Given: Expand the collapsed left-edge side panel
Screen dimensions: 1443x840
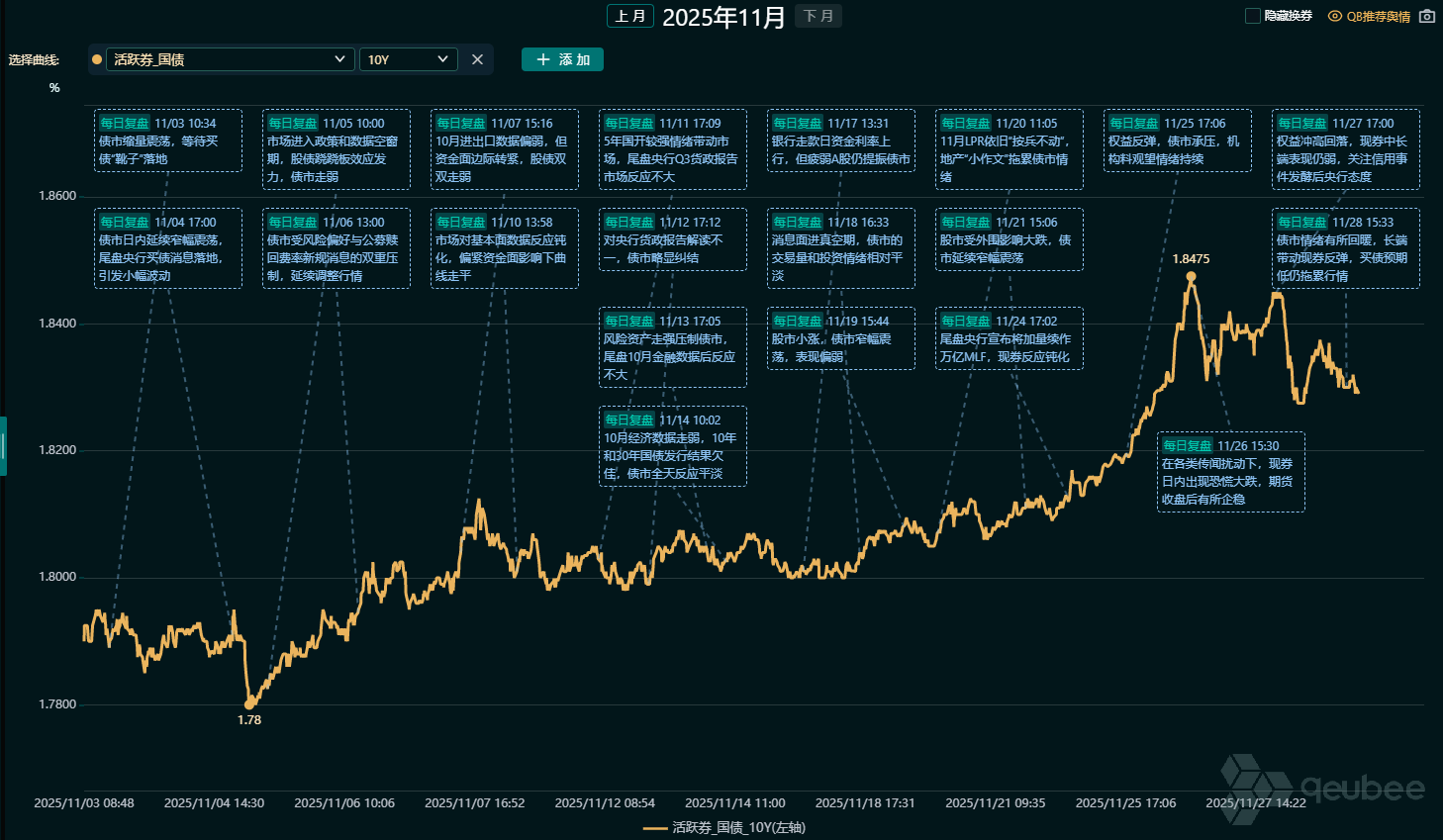Looking at the screenshot, I should coord(4,444).
